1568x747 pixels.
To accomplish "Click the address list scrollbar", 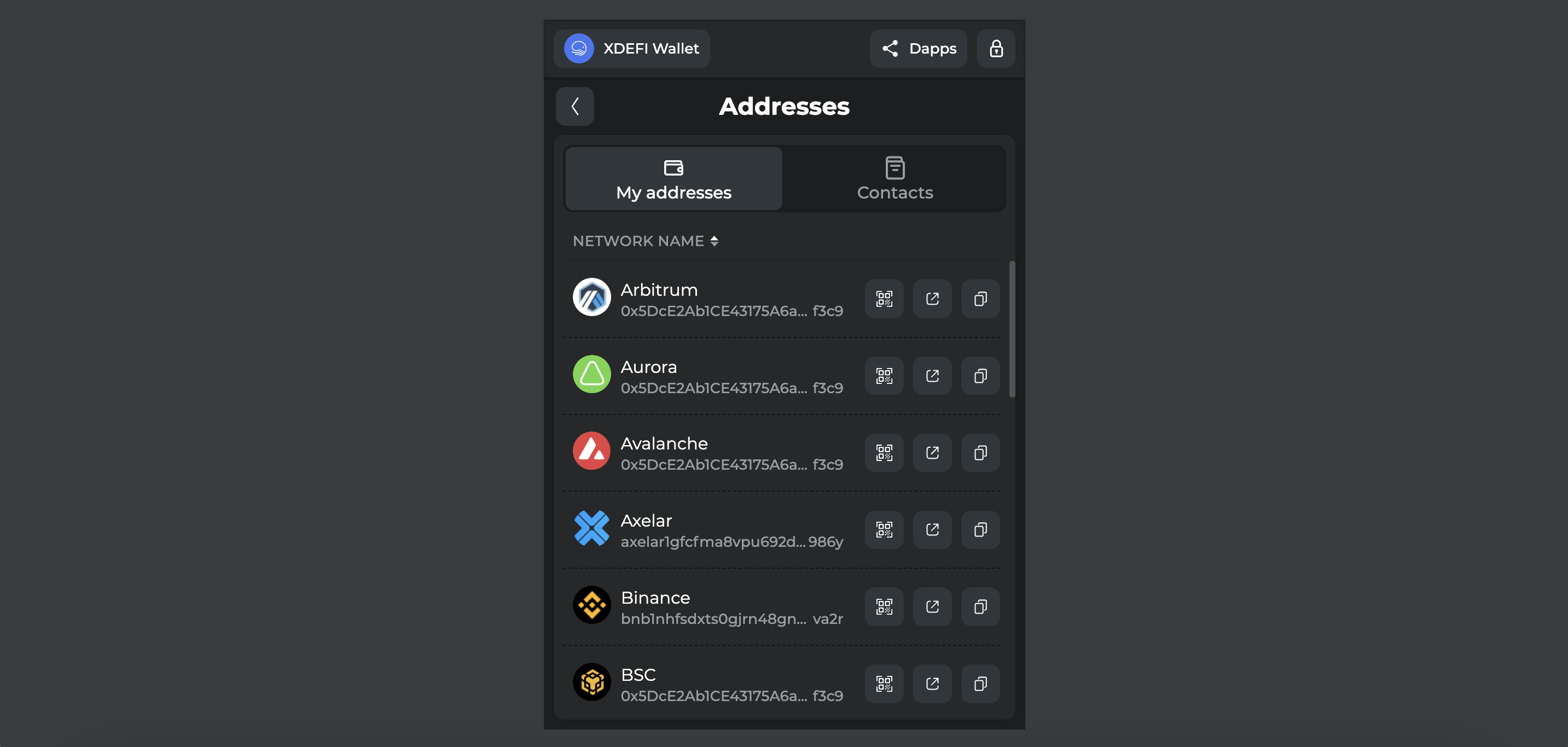I will tap(1012, 329).
